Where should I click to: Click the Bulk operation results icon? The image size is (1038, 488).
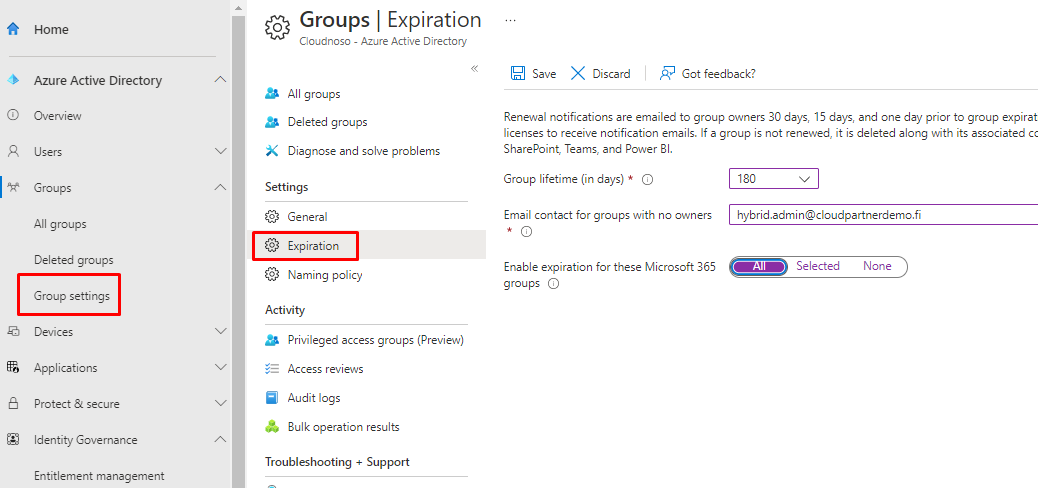pos(272,427)
